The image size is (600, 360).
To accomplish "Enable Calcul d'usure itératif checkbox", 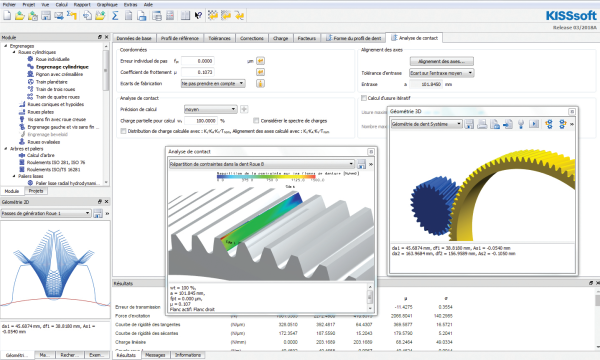I will [x=364, y=98].
